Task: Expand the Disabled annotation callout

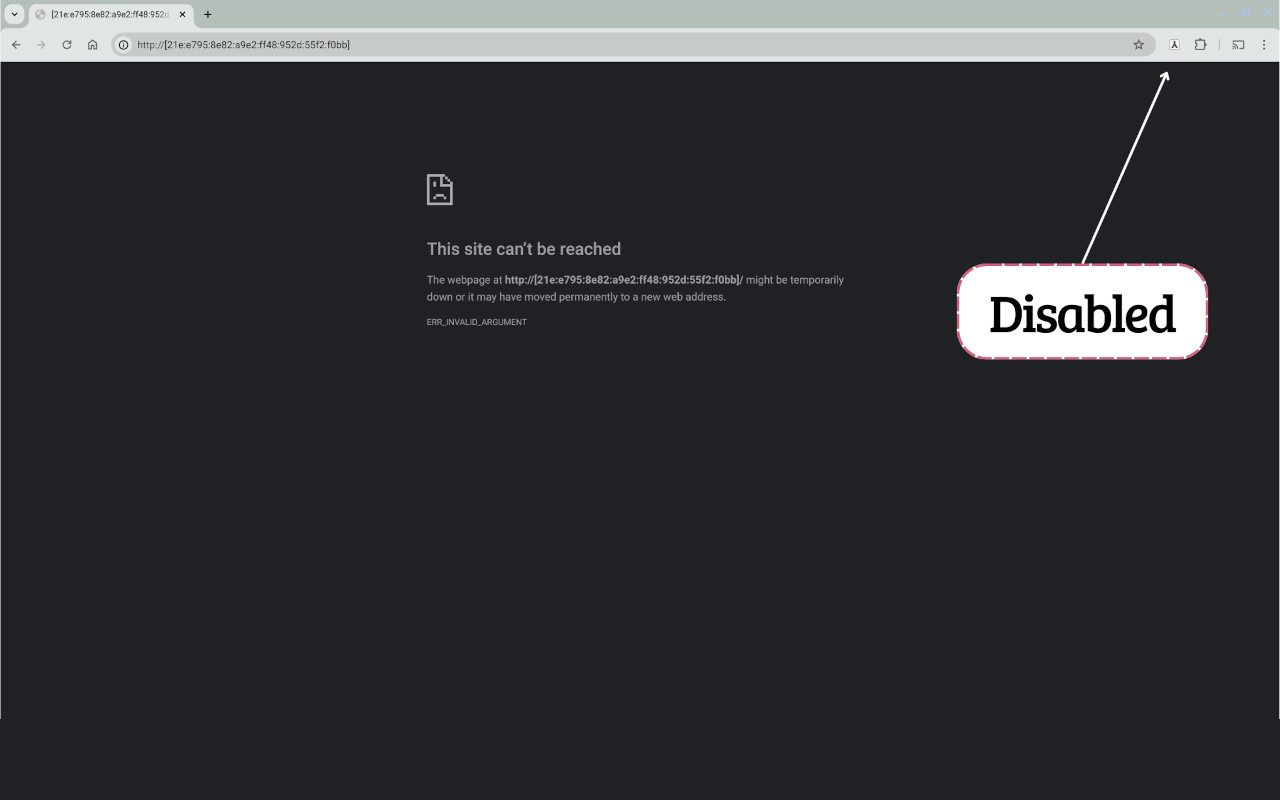Action: coord(1082,312)
